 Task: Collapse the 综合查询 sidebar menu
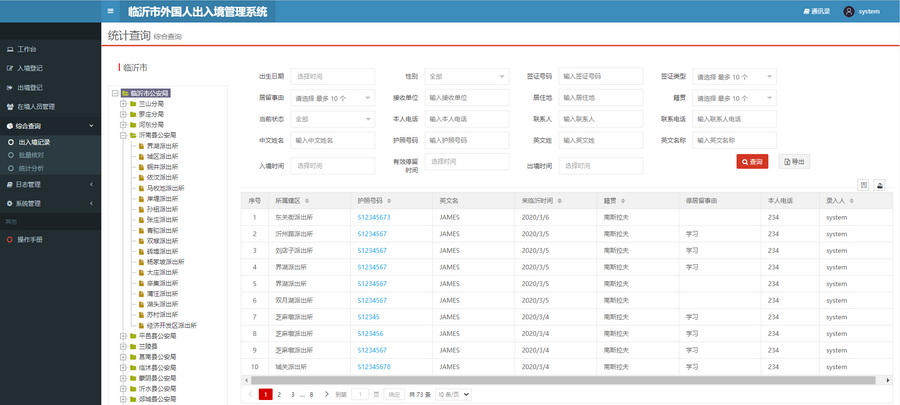(51, 126)
